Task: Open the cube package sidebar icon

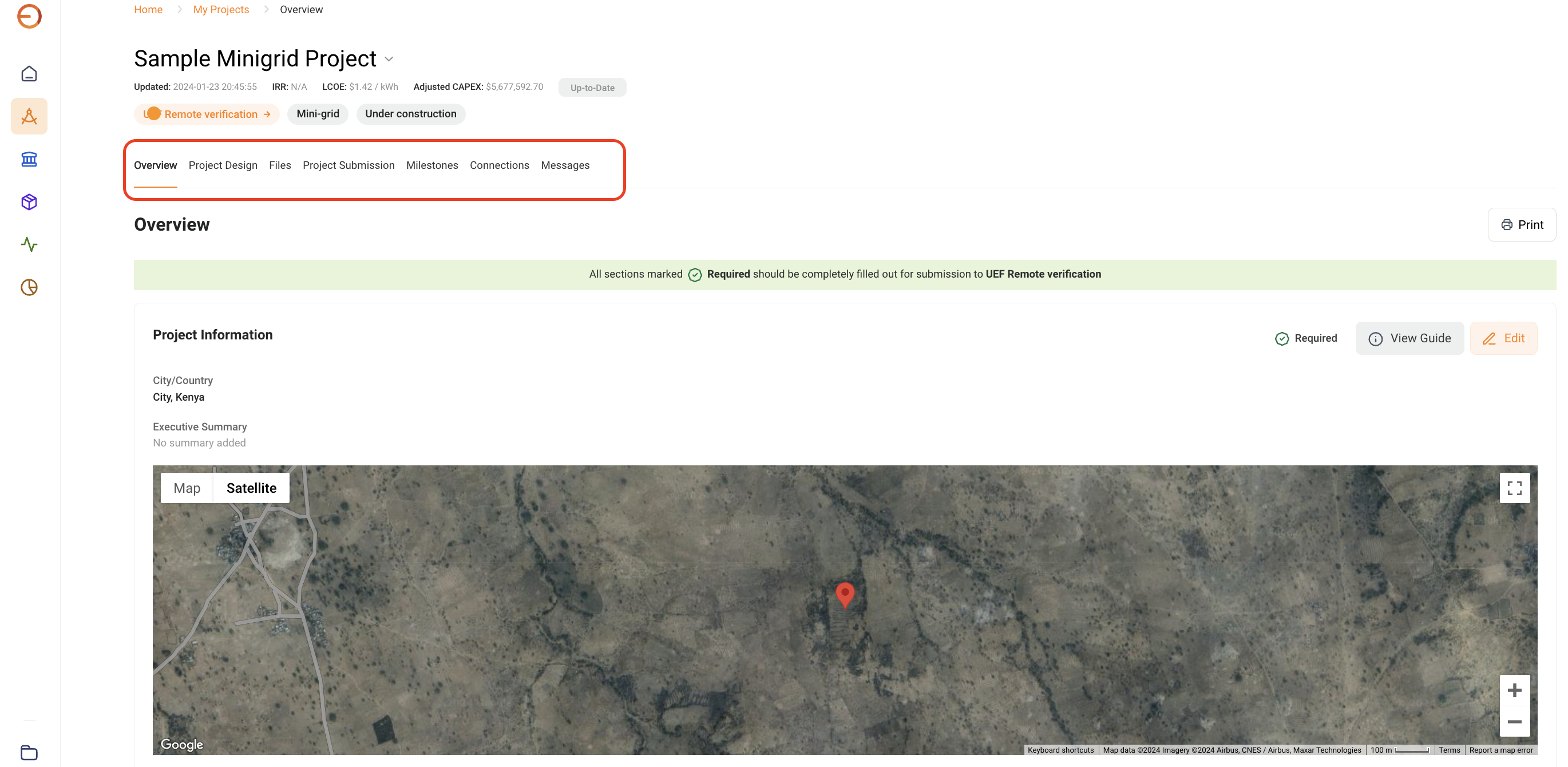Action: click(29, 202)
